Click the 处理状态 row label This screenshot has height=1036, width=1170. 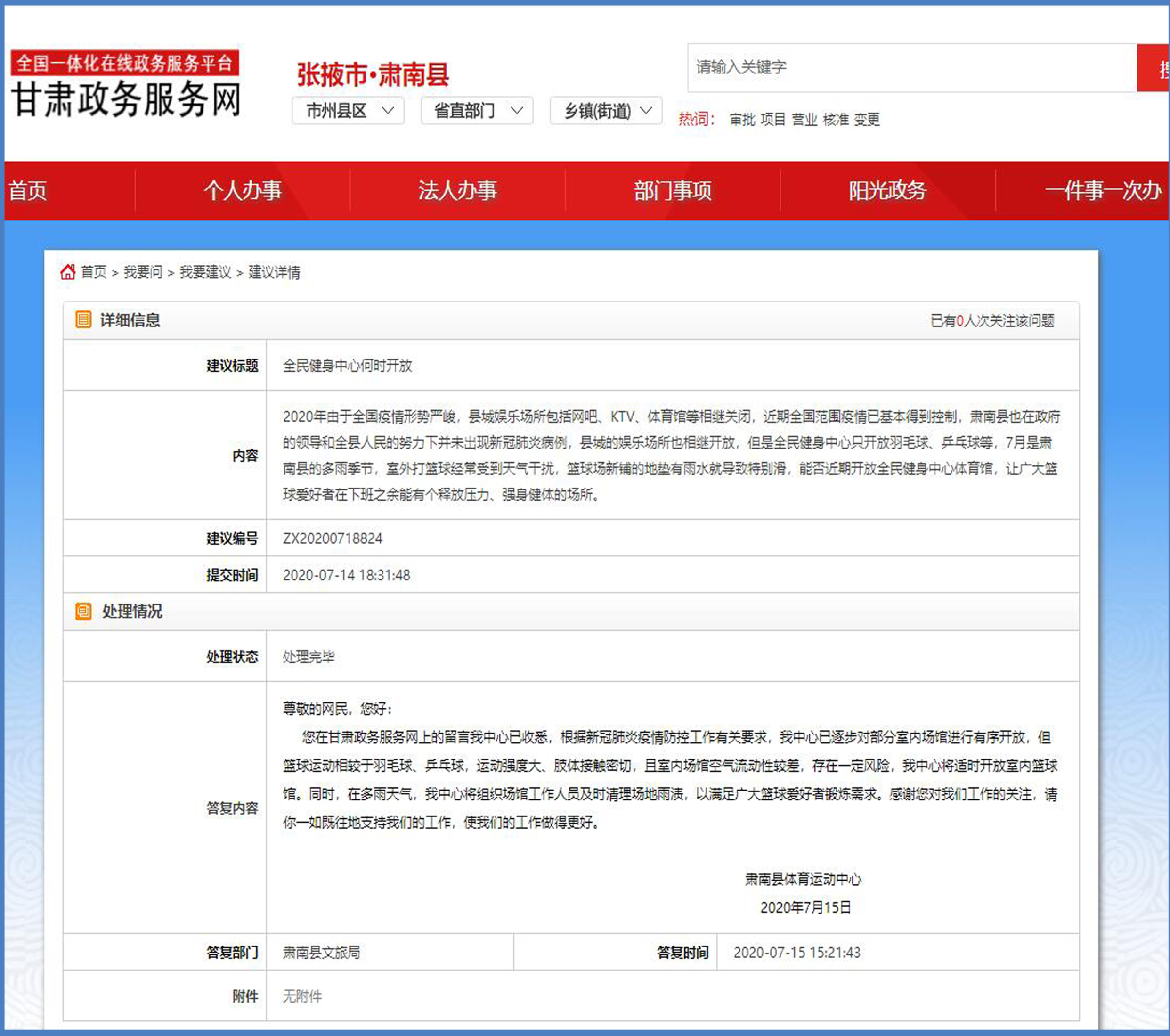coord(232,656)
